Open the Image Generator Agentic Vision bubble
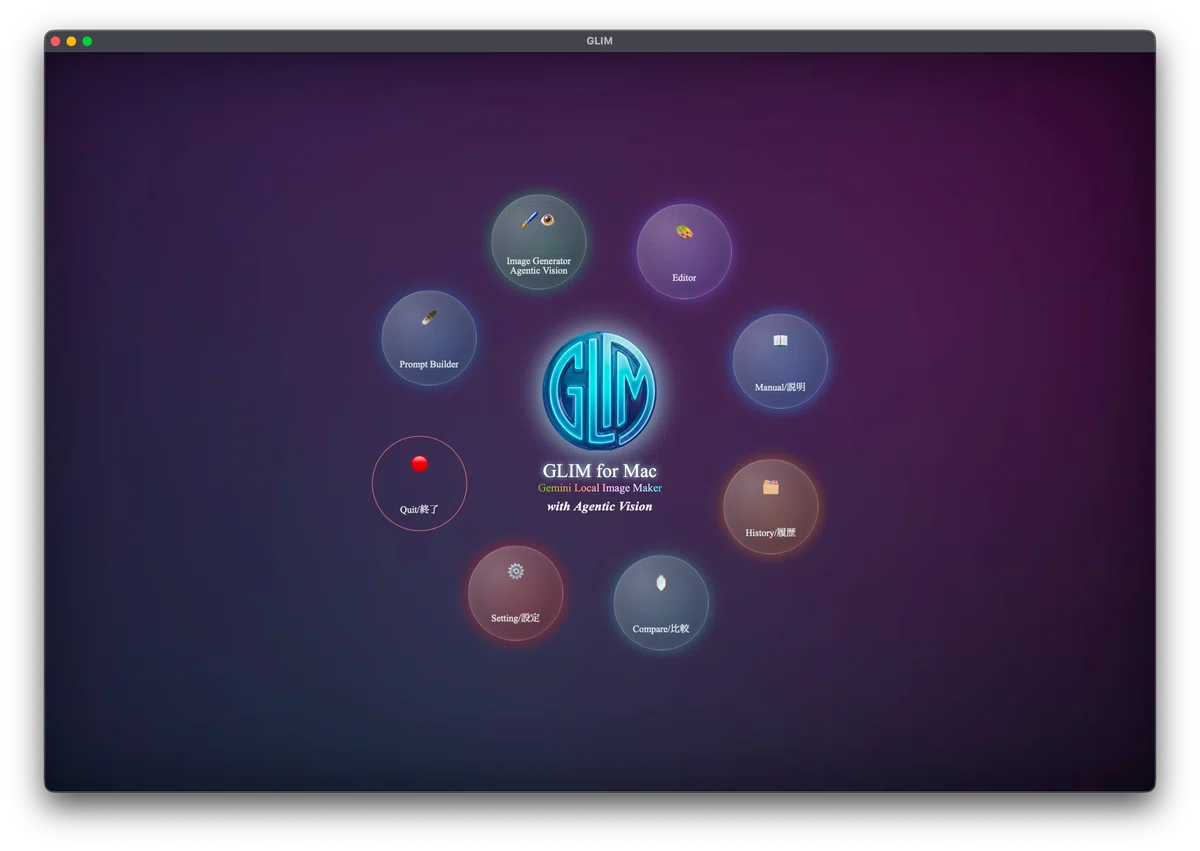 coord(538,242)
